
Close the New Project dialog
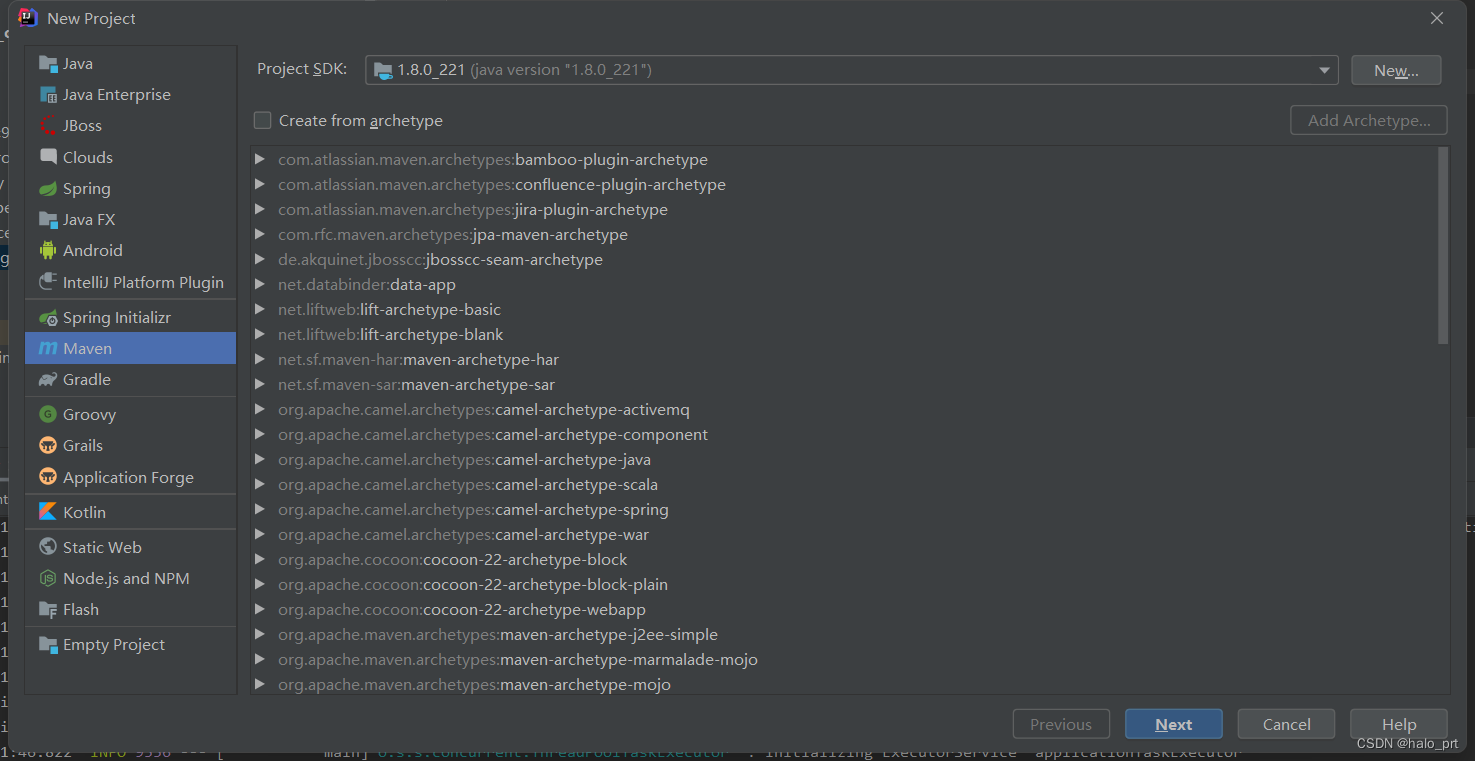tap(1437, 18)
